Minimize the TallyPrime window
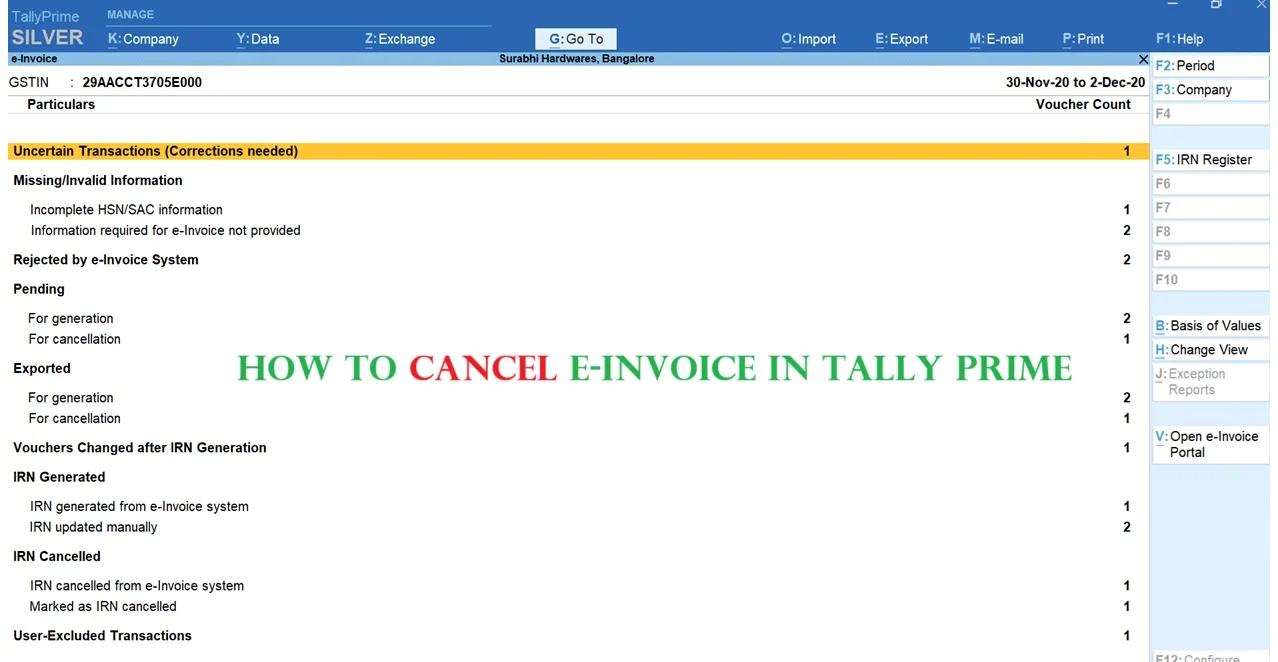 coord(1173,5)
